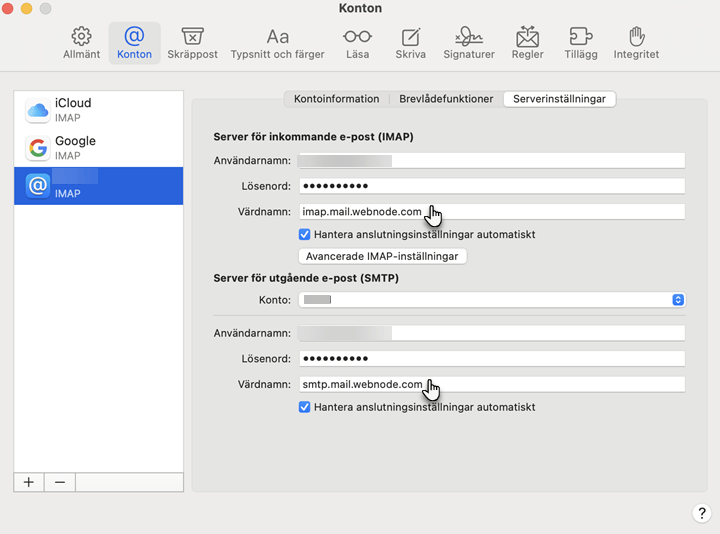Viewport: 720px width, 534px height.
Task: Click the smtp.mail.webnode.com host field
Action: click(x=492, y=384)
